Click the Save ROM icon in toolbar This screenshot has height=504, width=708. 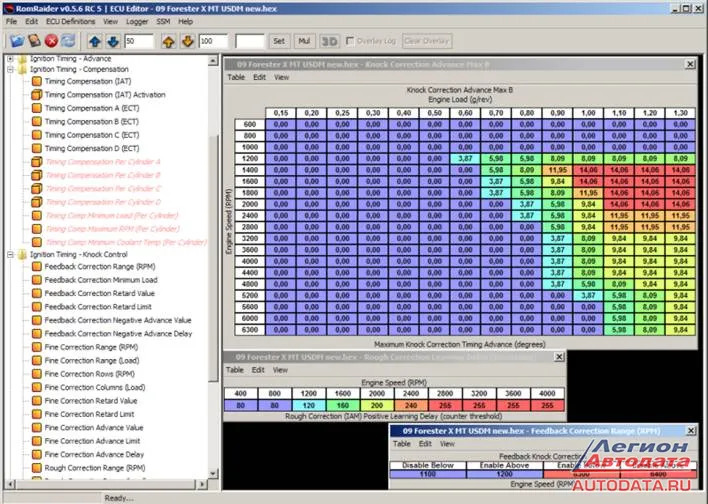(x=34, y=41)
